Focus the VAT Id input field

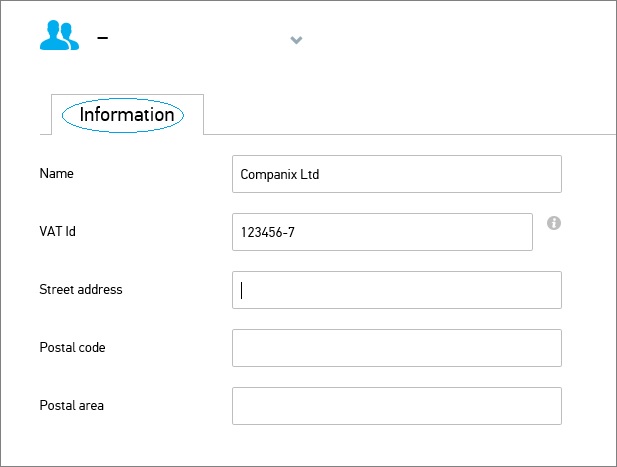[382, 232]
